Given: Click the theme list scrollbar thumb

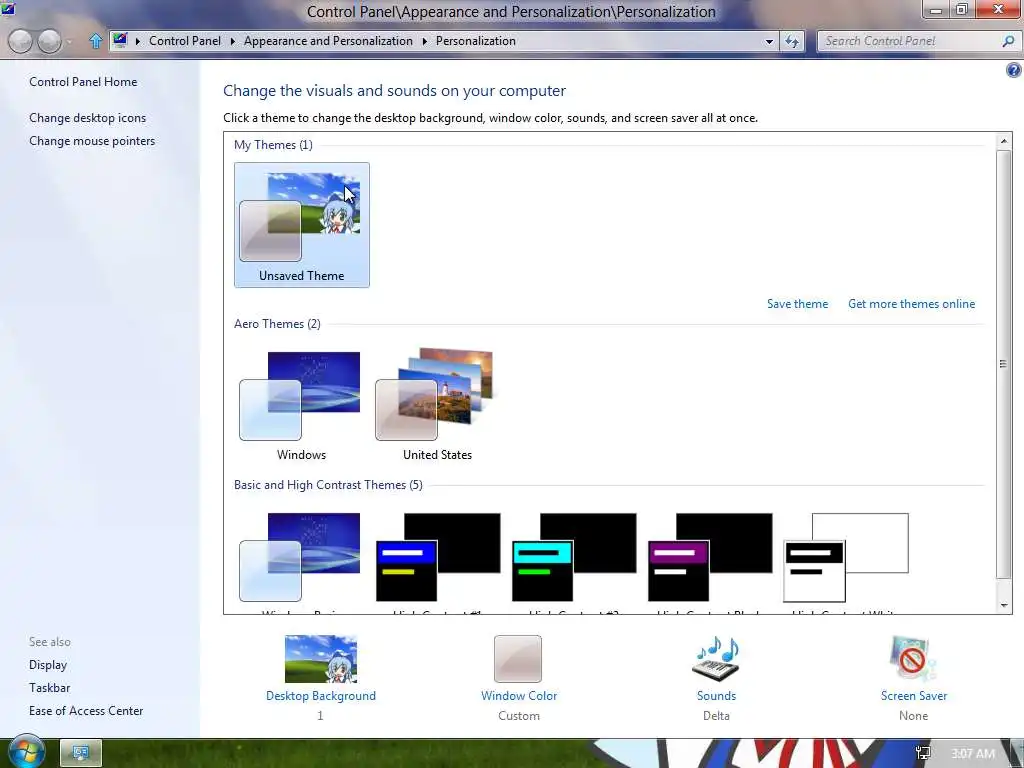Looking at the screenshot, I should 1004,364.
